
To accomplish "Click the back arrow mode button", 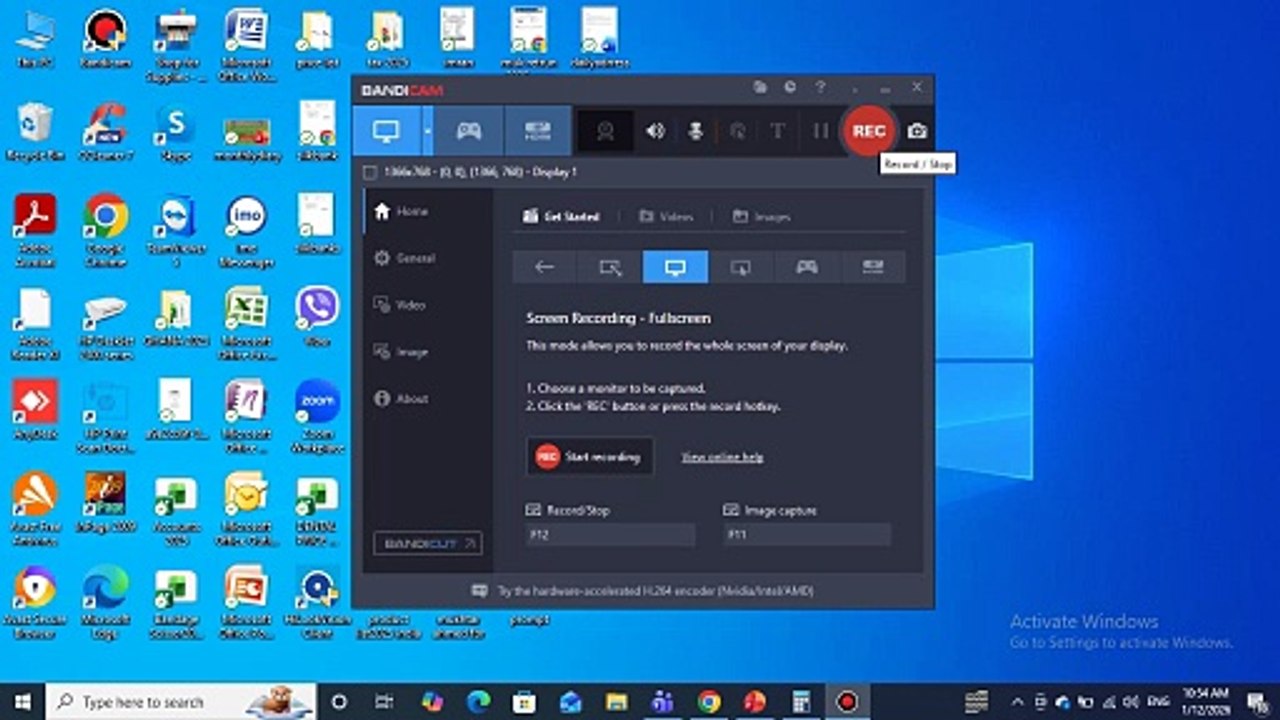I will pyautogui.click(x=544, y=267).
